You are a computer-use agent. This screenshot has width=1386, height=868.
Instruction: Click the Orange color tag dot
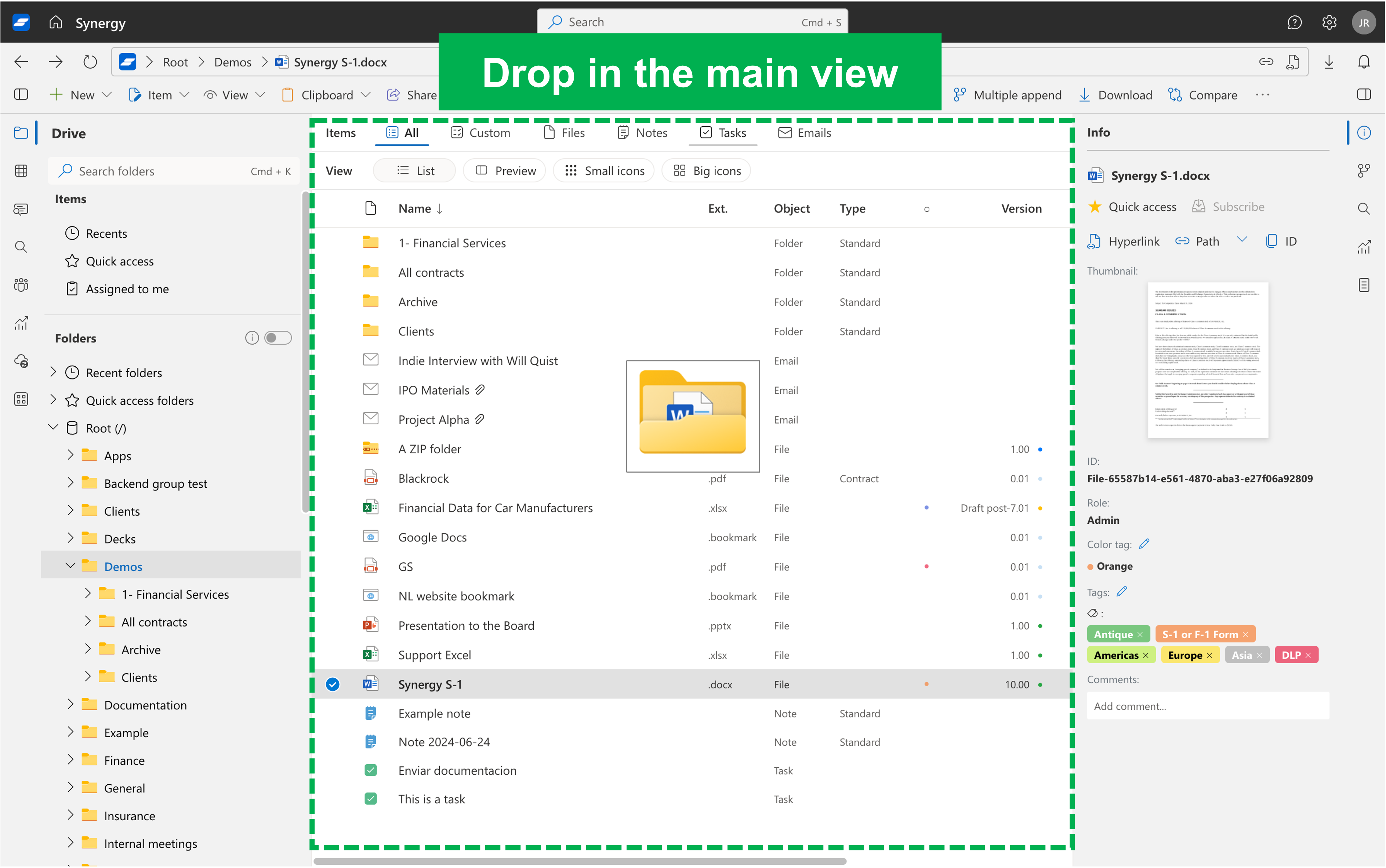coord(1090,567)
